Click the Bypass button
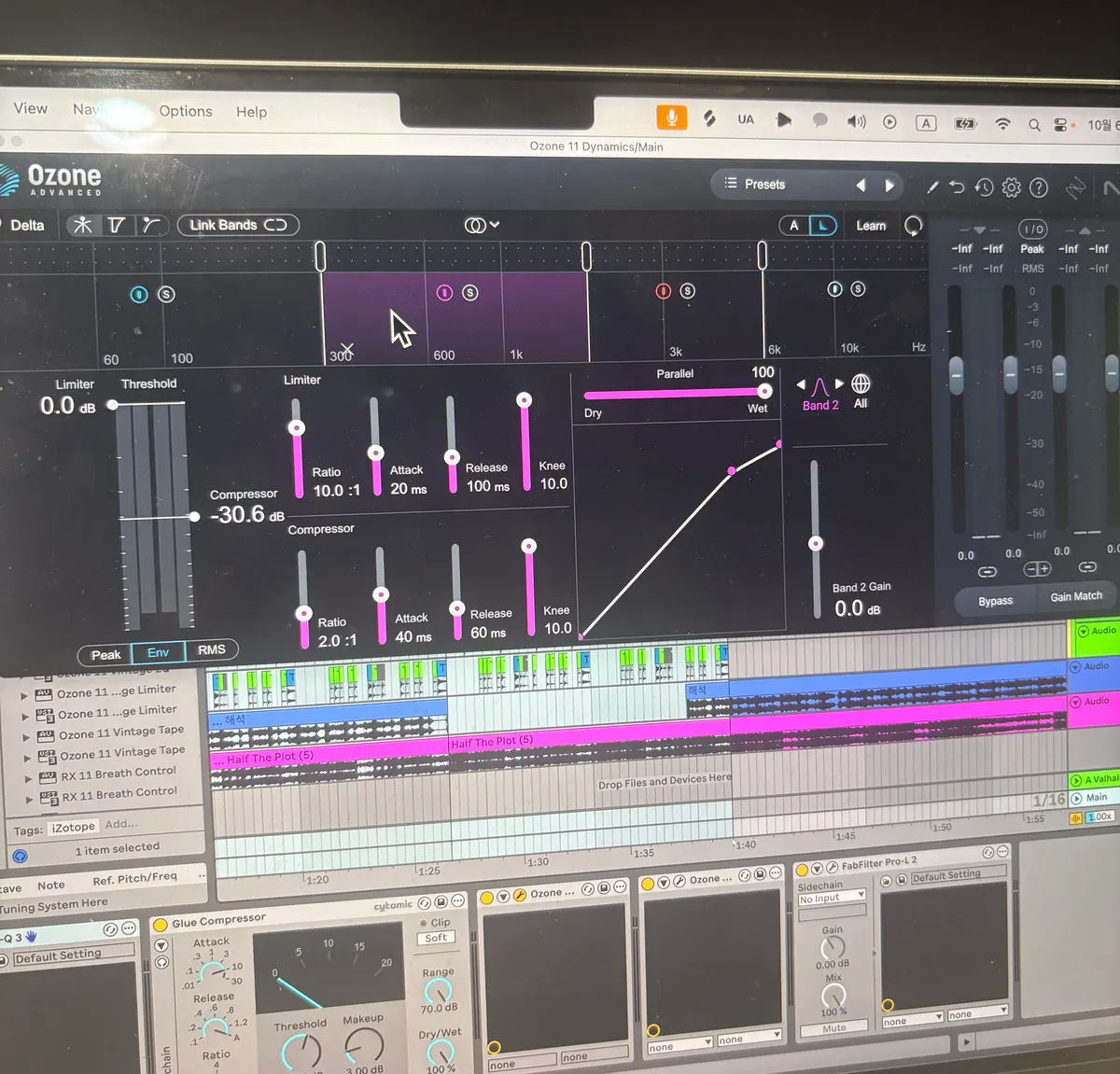Image resolution: width=1120 pixels, height=1074 pixels. click(x=995, y=601)
